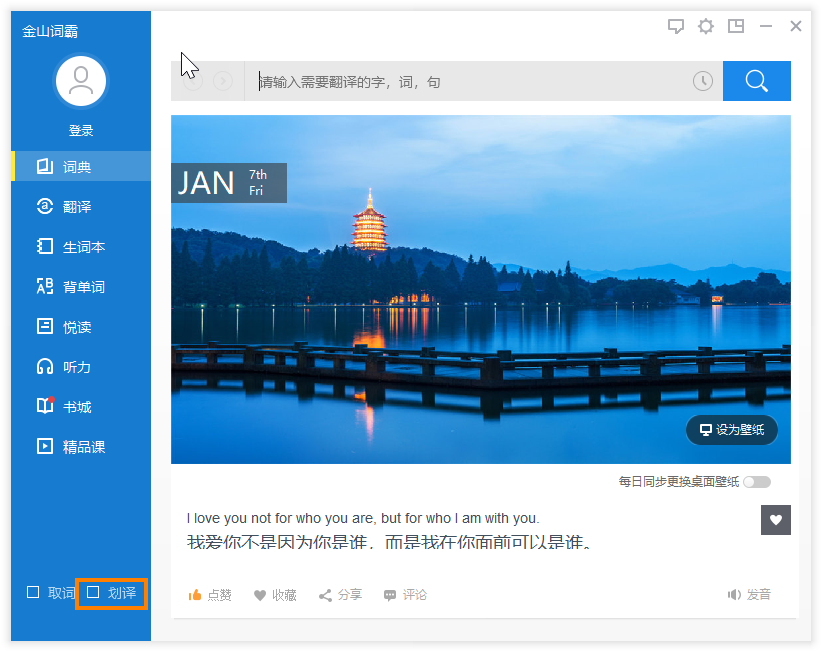
Task: Click the forward navigation arrow
Action: pos(223,81)
